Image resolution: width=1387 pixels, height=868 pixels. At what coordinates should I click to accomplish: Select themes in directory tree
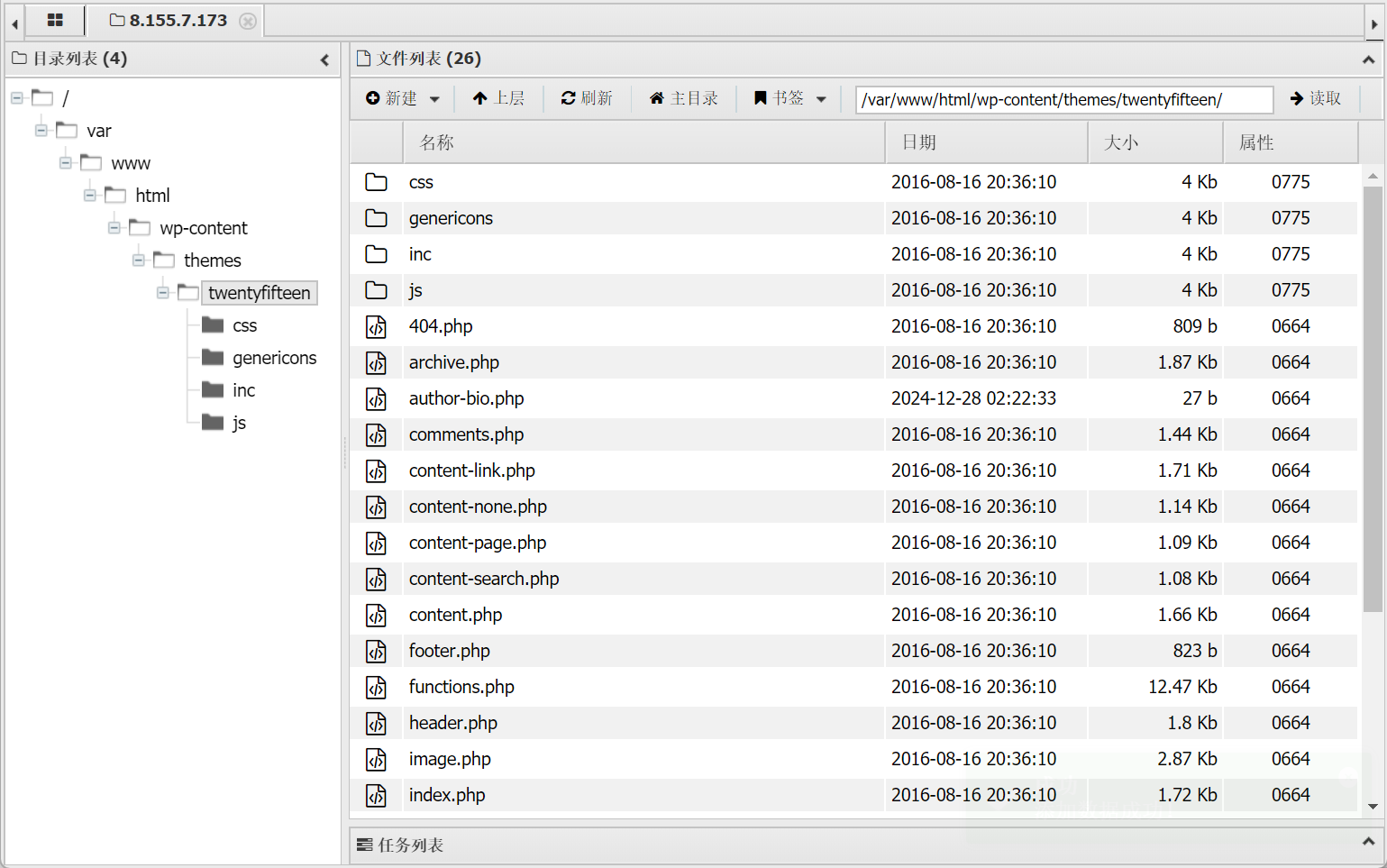[x=213, y=260]
